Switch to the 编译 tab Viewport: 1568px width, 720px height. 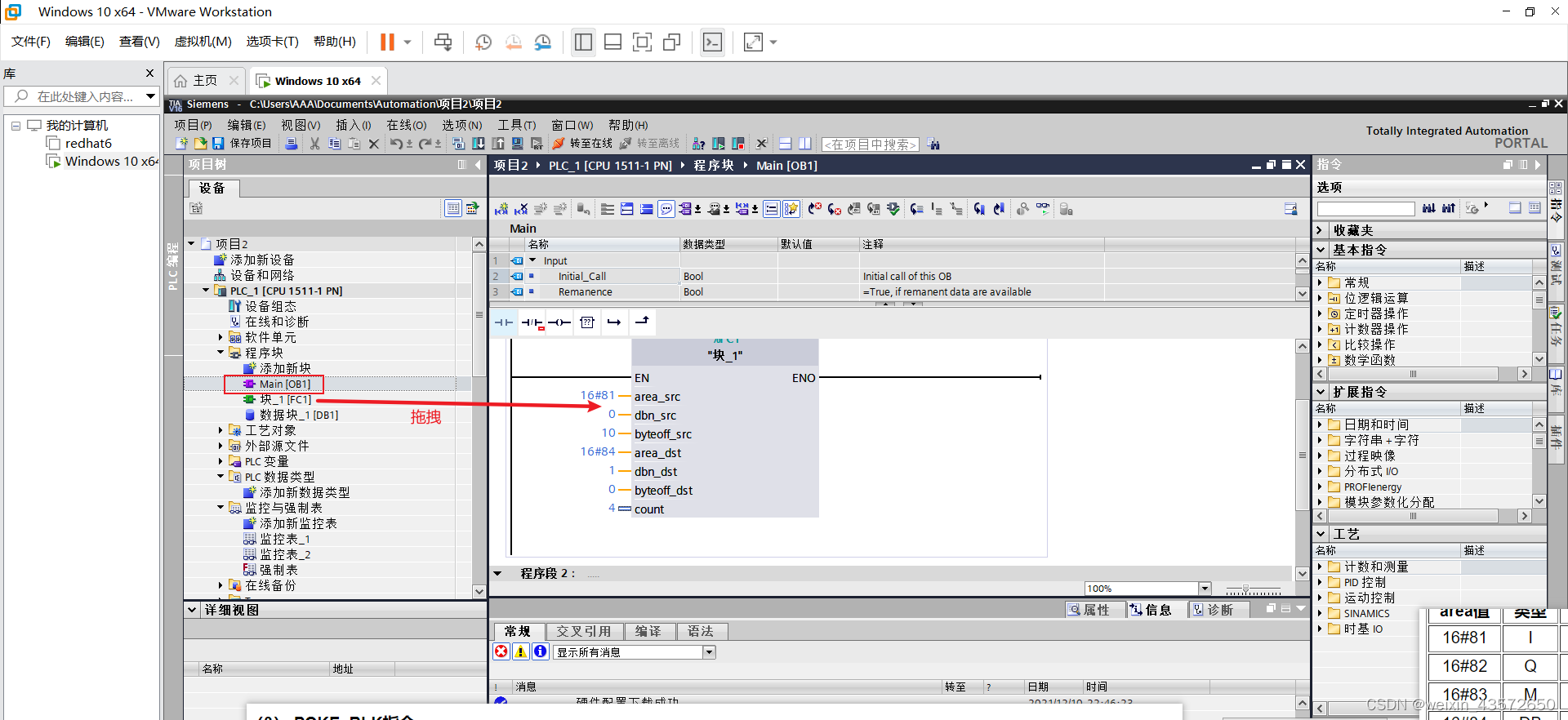point(648,631)
